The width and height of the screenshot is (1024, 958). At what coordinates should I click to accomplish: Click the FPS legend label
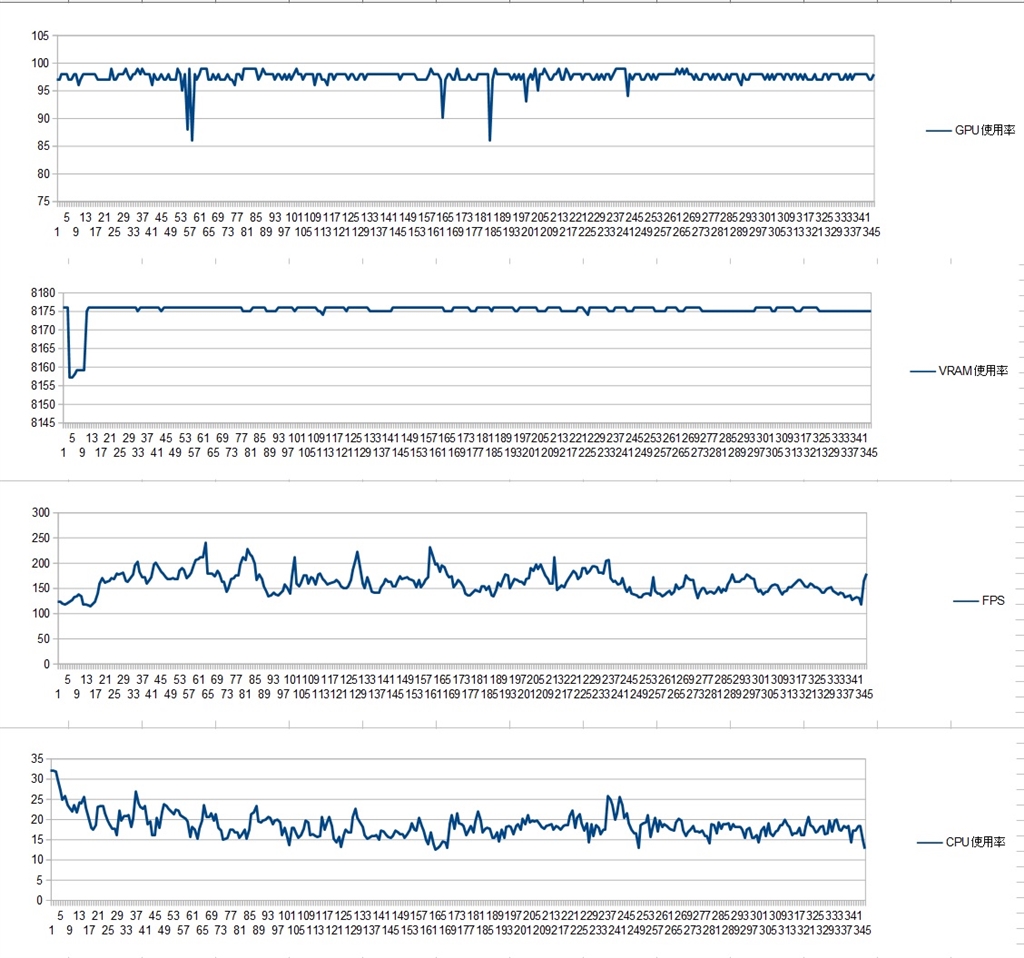tap(993, 600)
